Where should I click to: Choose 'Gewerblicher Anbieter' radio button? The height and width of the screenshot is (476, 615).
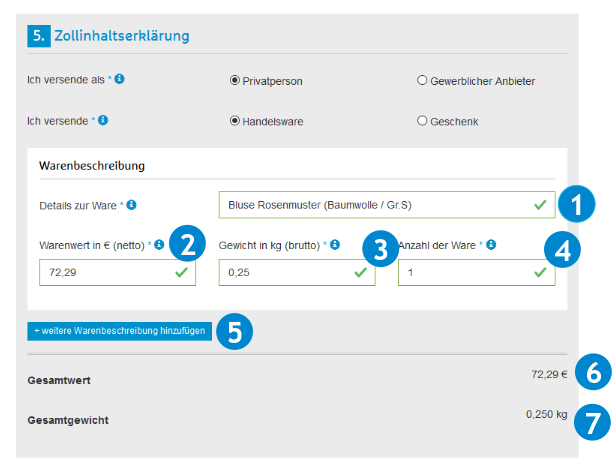pyautogui.click(x=422, y=80)
